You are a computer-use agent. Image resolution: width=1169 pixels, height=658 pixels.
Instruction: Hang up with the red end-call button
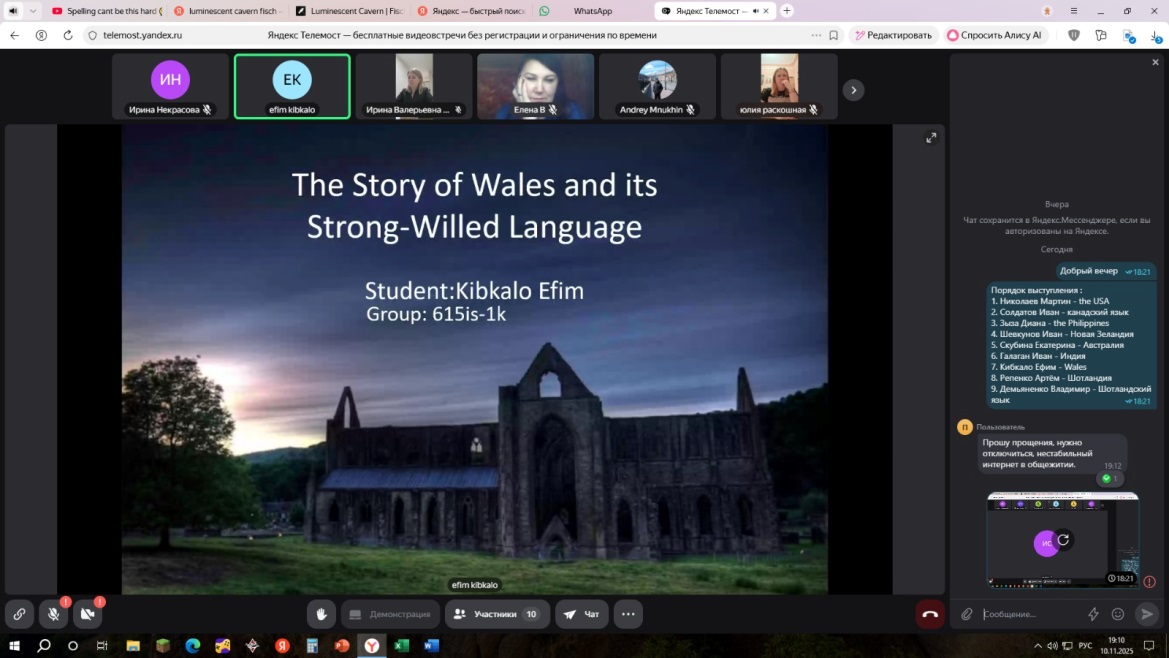(930, 614)
